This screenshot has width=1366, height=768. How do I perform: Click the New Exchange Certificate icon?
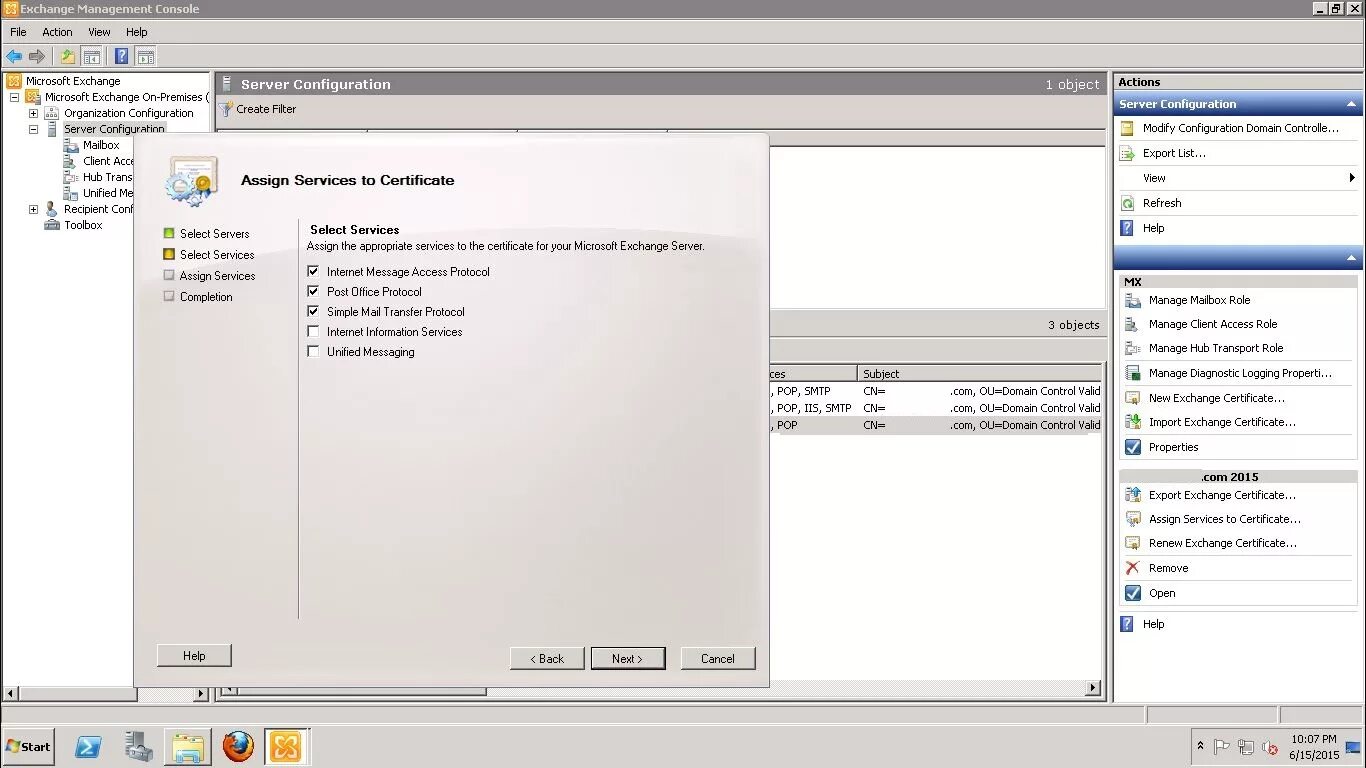click(x=1133, y=398)
